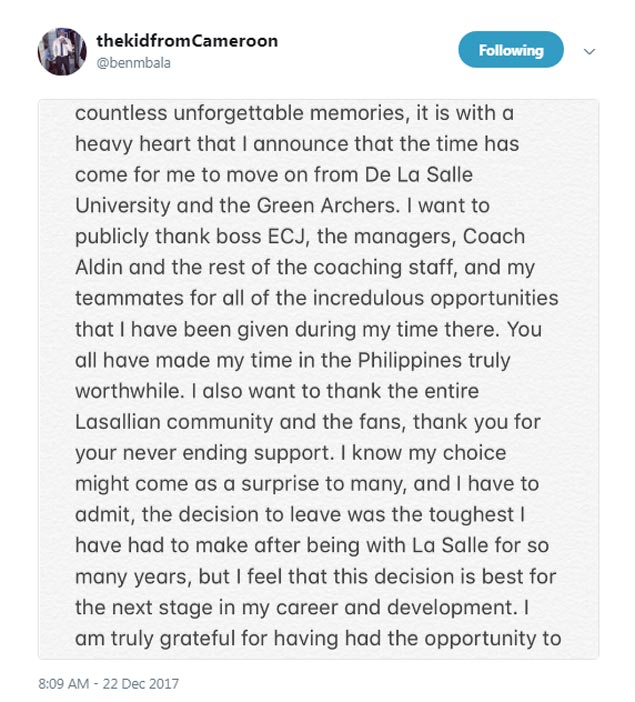Click 'never ending support' in the image
This screenshot has width=635, height=702.
tap(227, 453)
